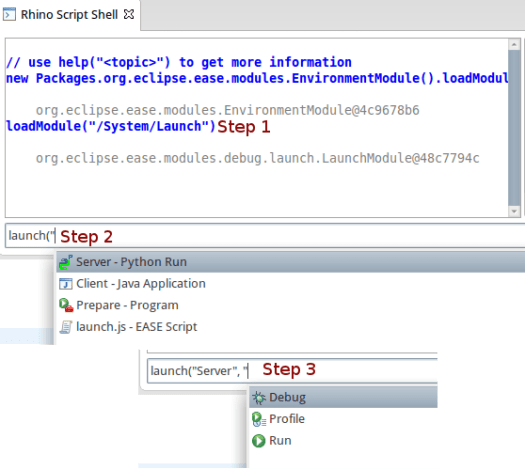Click the loadModule("/System/Launch") command line

point(111,127)
